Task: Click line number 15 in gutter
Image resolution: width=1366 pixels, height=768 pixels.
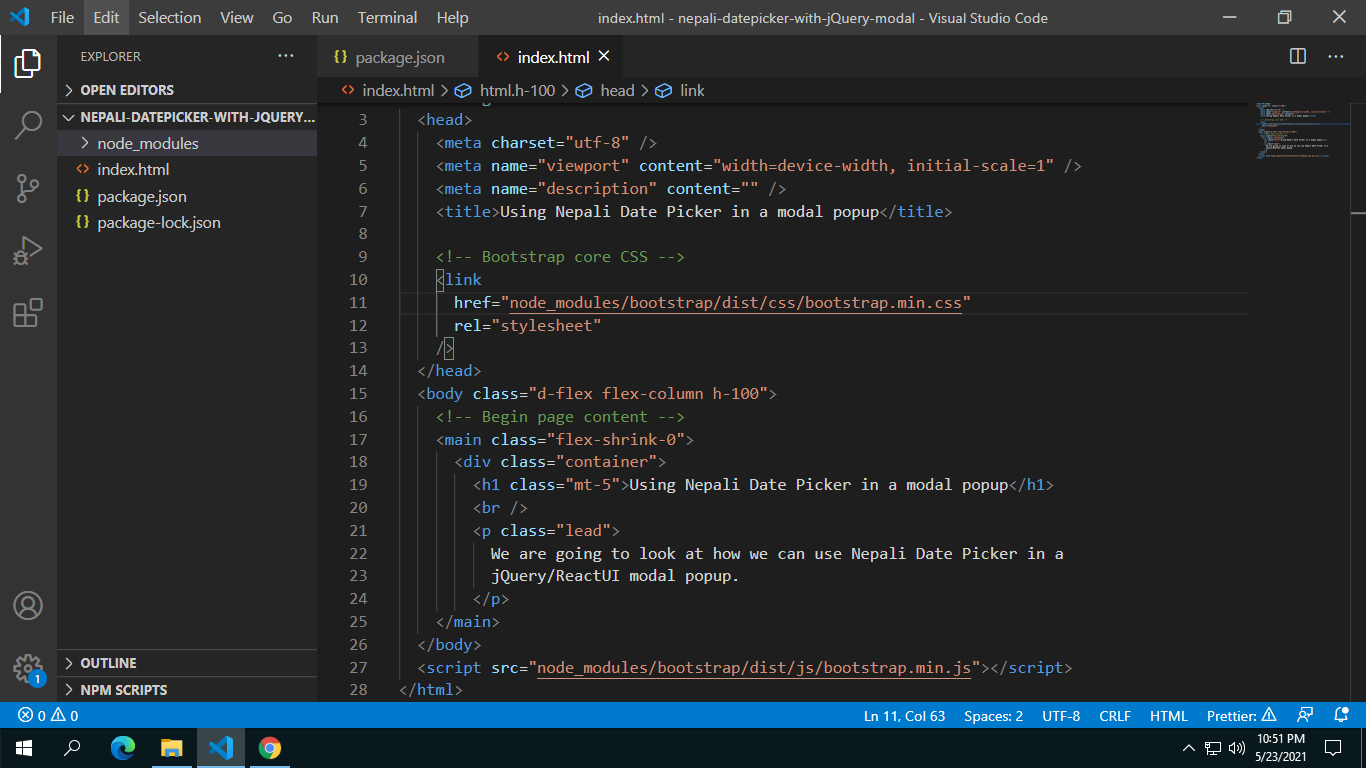Action: 357,394
